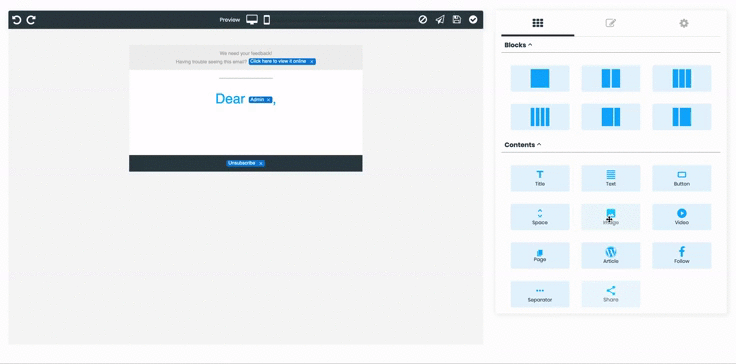Select the three columns block
The width and height of the screenshot is (736, 364).
682,78
